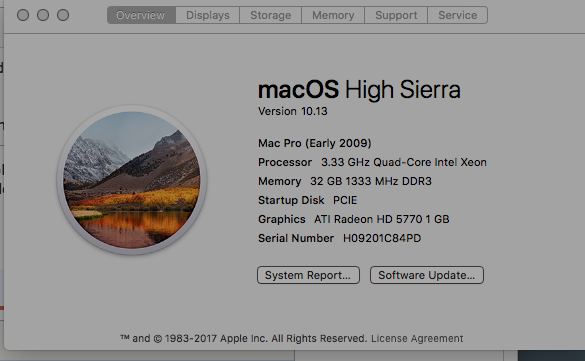Click the Mac Pro (Early 2009) text

[315, 143]
